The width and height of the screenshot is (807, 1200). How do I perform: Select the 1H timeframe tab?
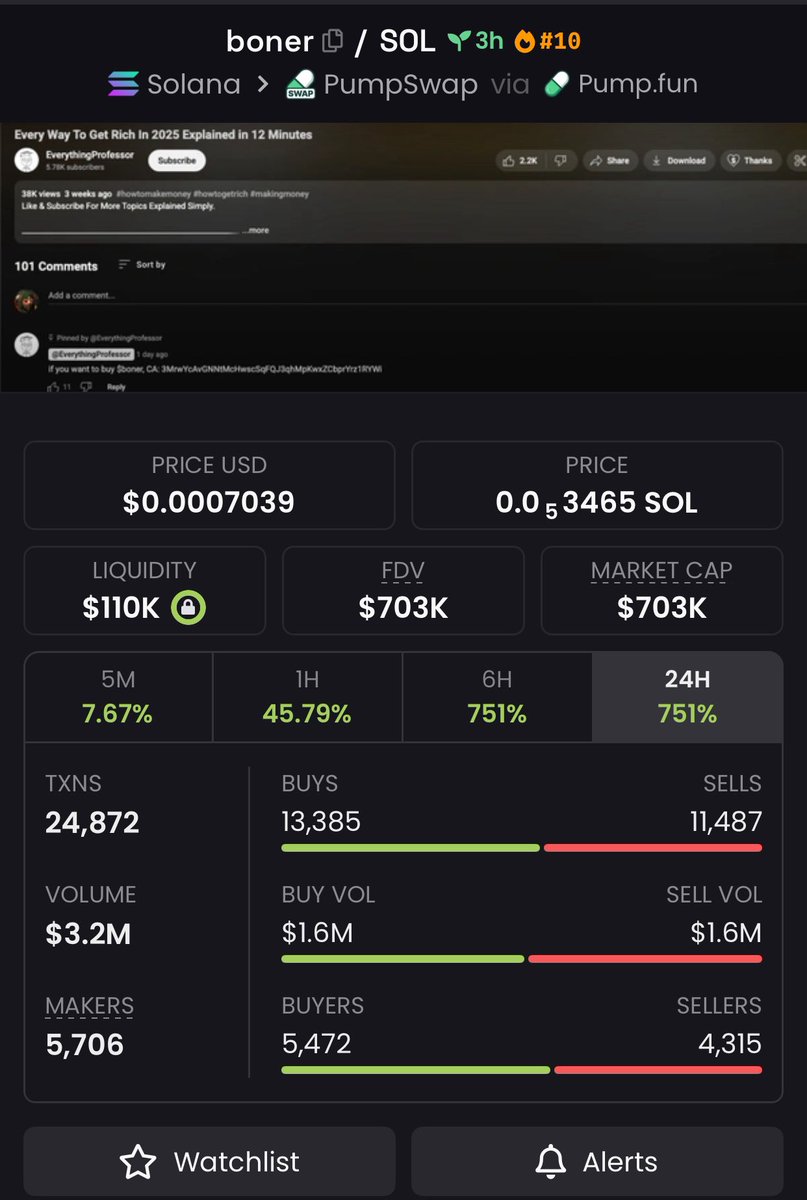[307, 697]
